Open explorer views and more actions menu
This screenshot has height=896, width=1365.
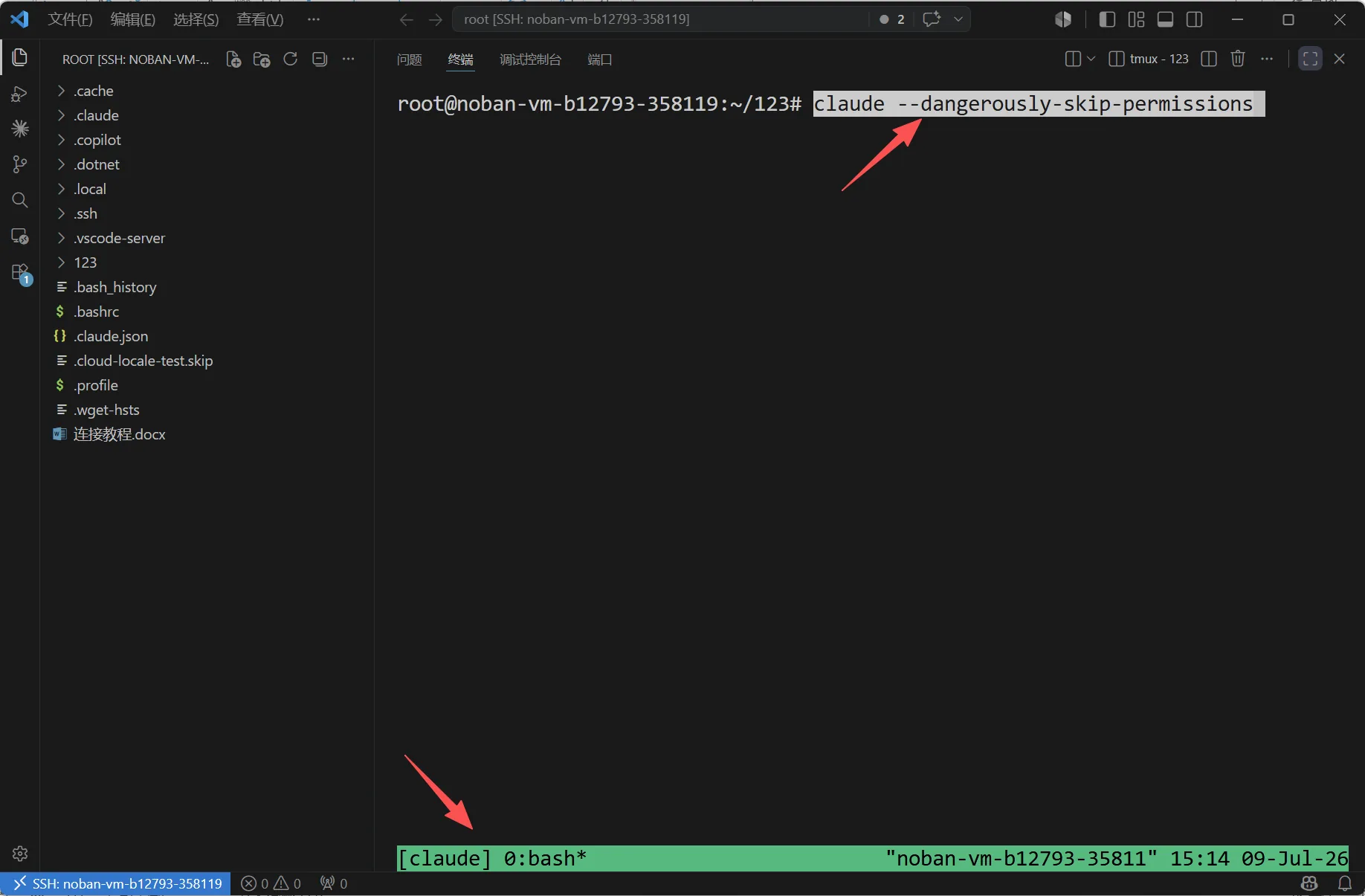click(348, 59)
